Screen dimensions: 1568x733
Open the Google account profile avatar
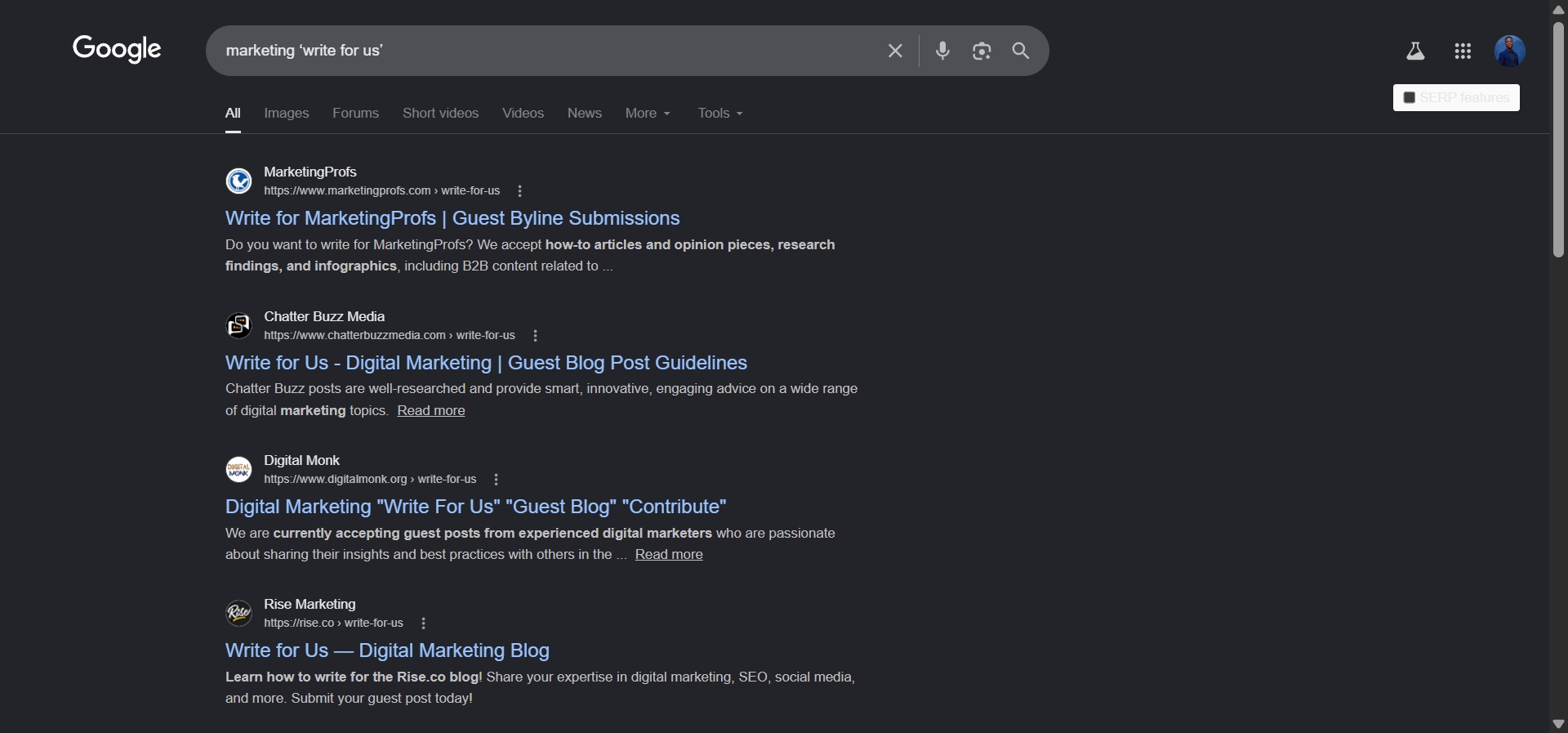(x=1510, y=51)
